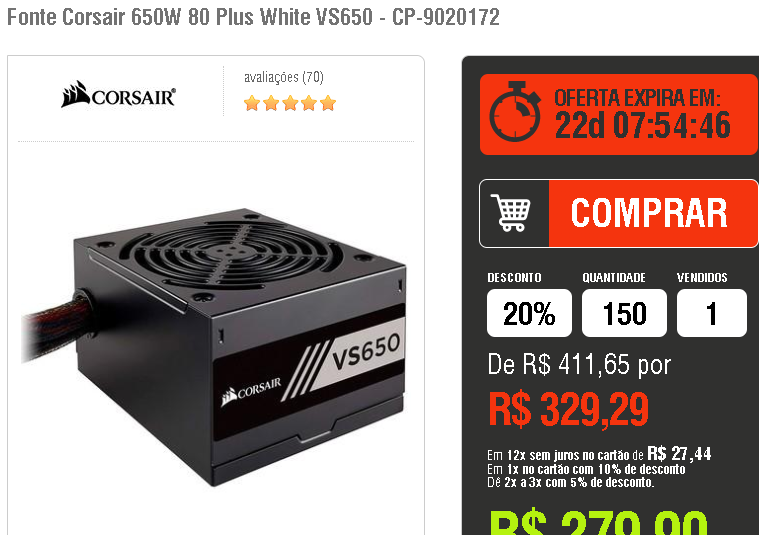This screenshot has height=535, width=759.
Task: Click the fifth rating star
Action: coord(328,103)
